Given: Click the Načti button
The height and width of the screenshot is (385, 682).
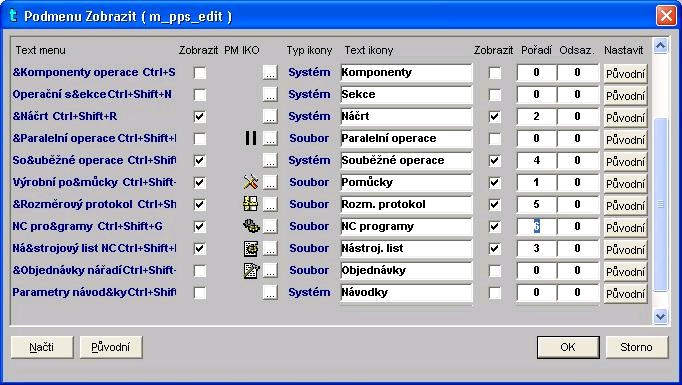Looking at the screenshot, I should pyautogui.click(x=42, y=347).
